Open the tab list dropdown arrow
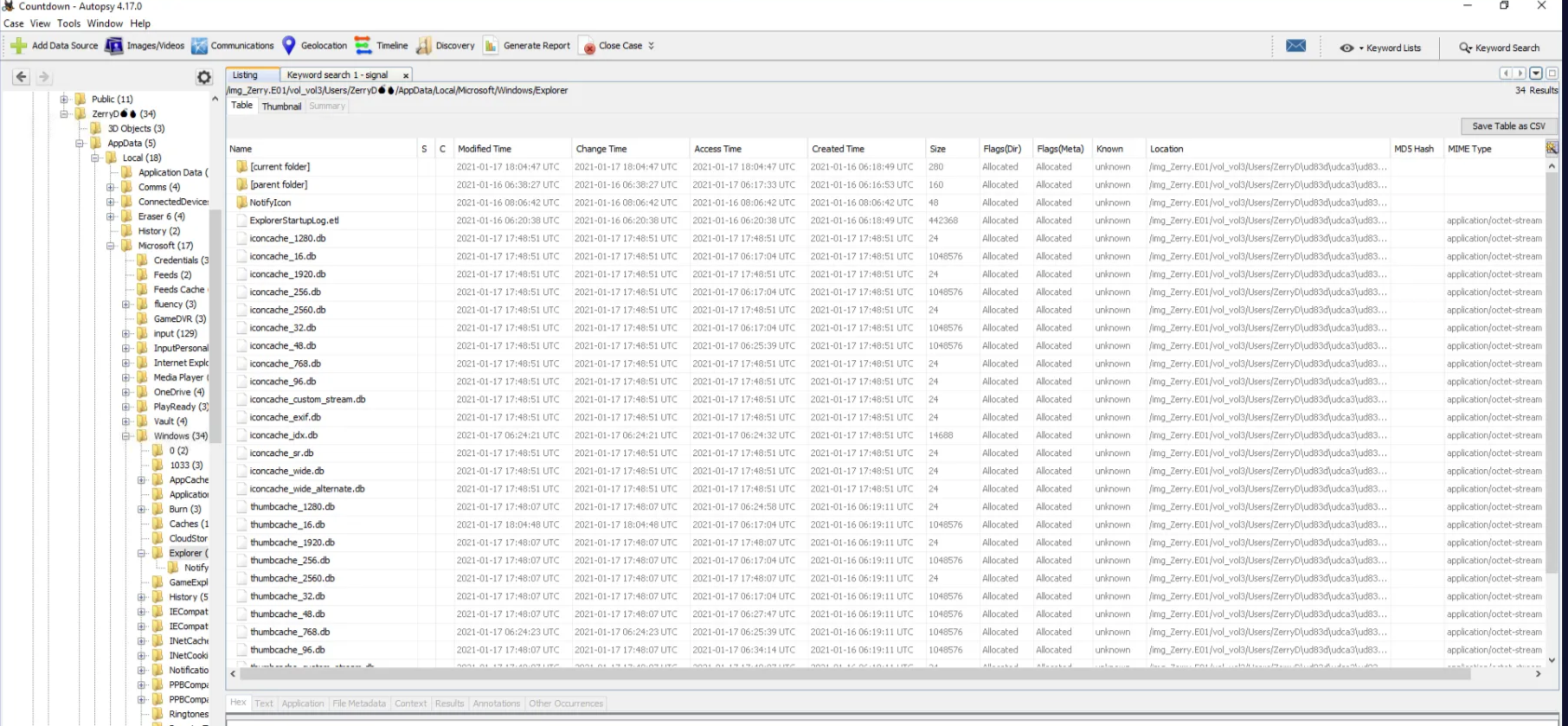This screenshot has height=726, width=1568. pyautogui.click(x=1536, y=74)
